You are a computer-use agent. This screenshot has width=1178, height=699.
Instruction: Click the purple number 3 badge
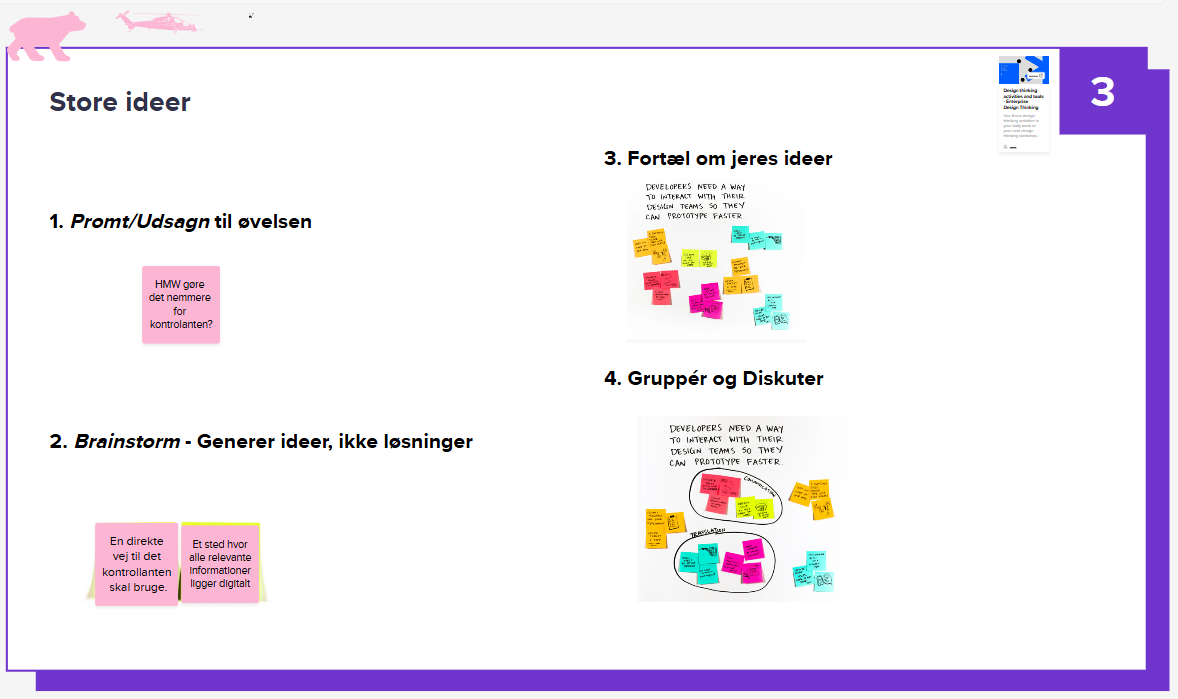point(1102,92)
